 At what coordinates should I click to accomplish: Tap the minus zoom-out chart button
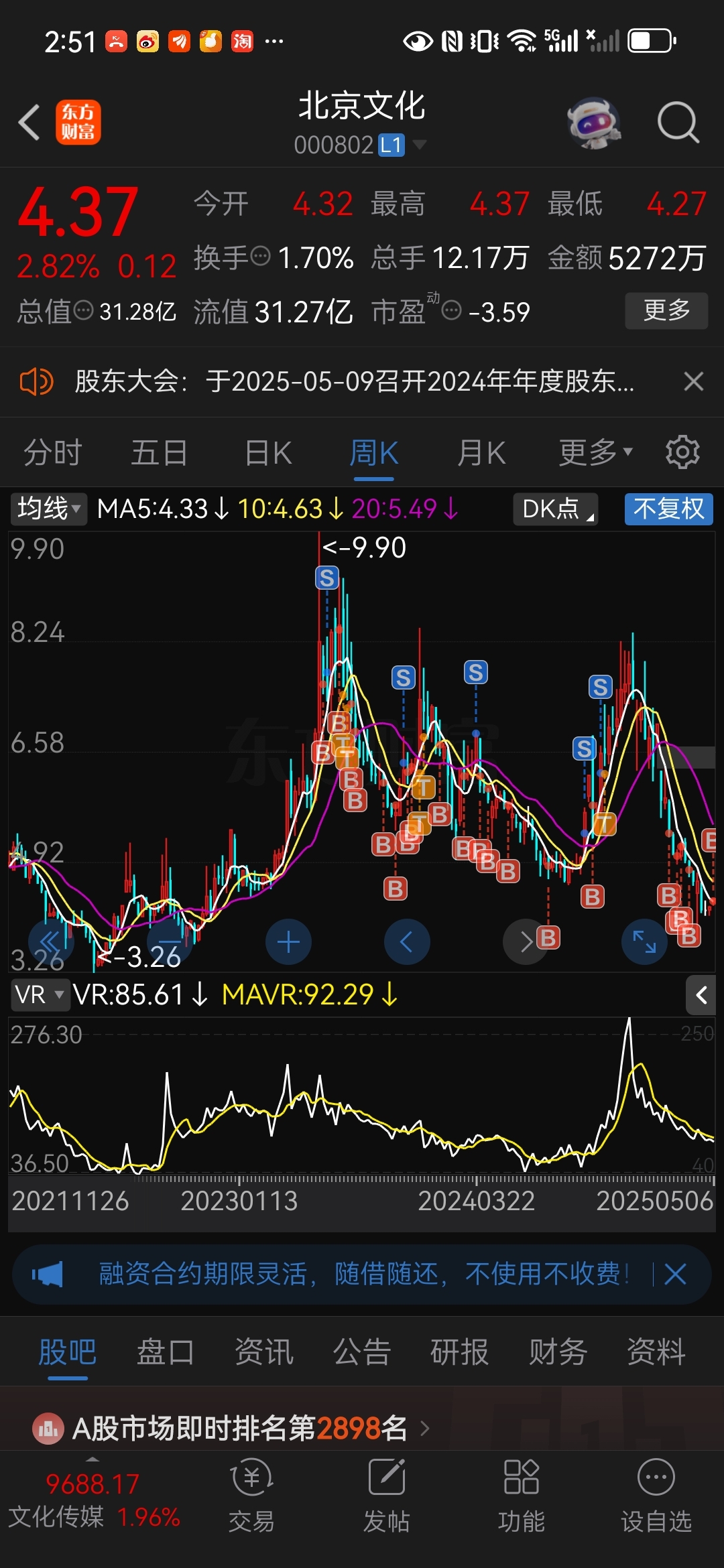170,942
